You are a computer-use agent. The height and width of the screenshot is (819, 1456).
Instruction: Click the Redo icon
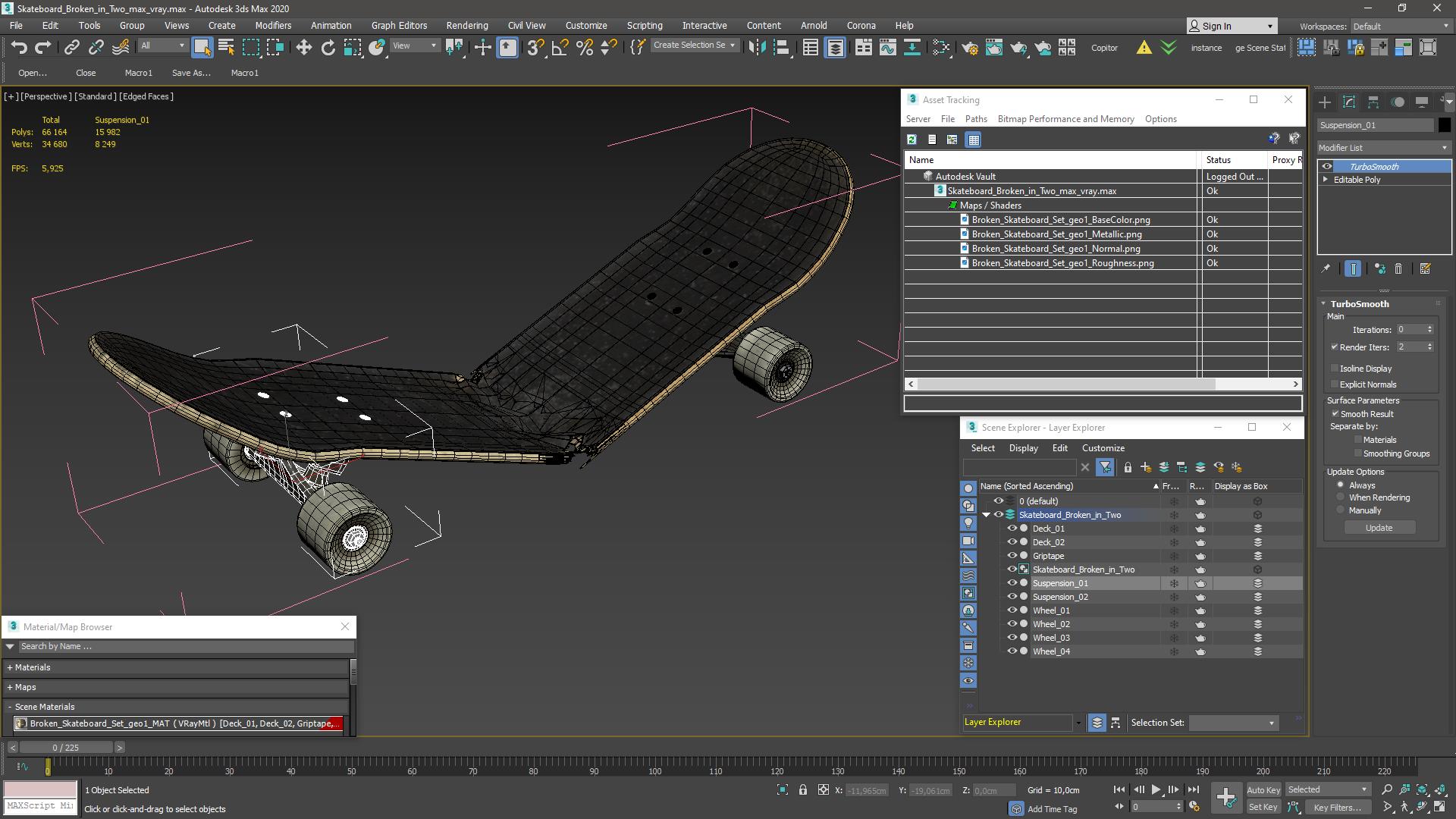pyautogui.click(x=43, y=47)
